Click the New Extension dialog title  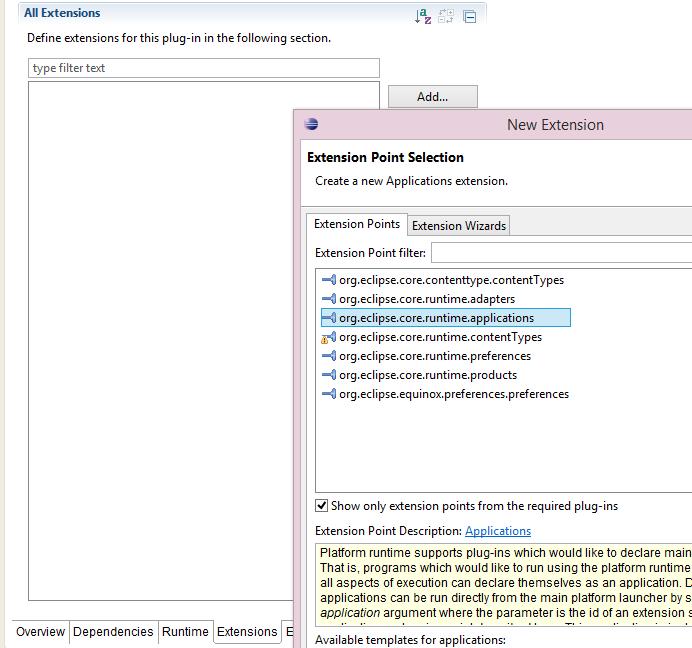[555, 124]
